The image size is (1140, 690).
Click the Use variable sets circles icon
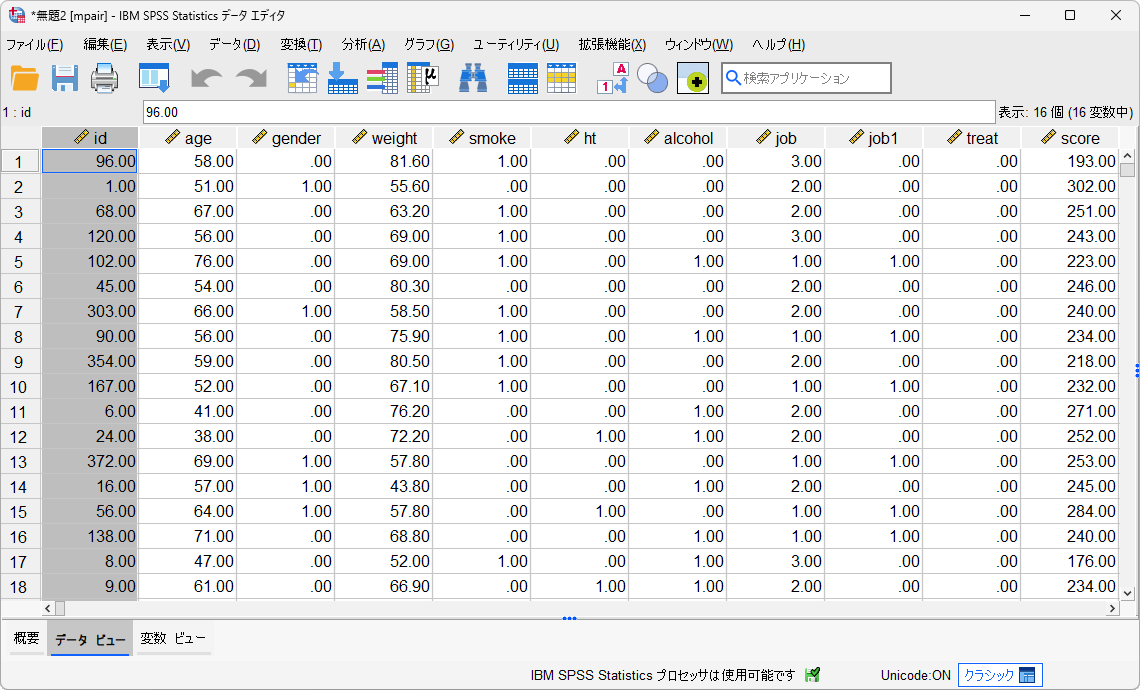(652, 78)
